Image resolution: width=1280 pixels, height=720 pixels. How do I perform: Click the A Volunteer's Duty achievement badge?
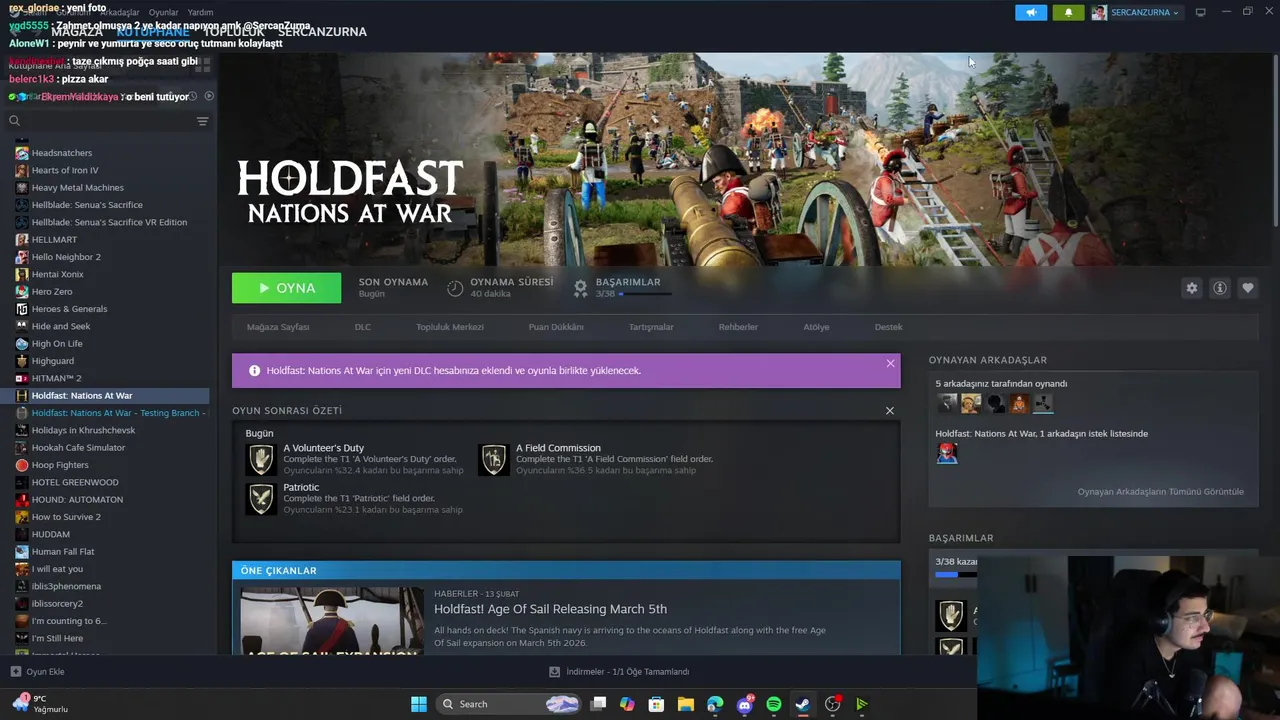tap(261, 459)
